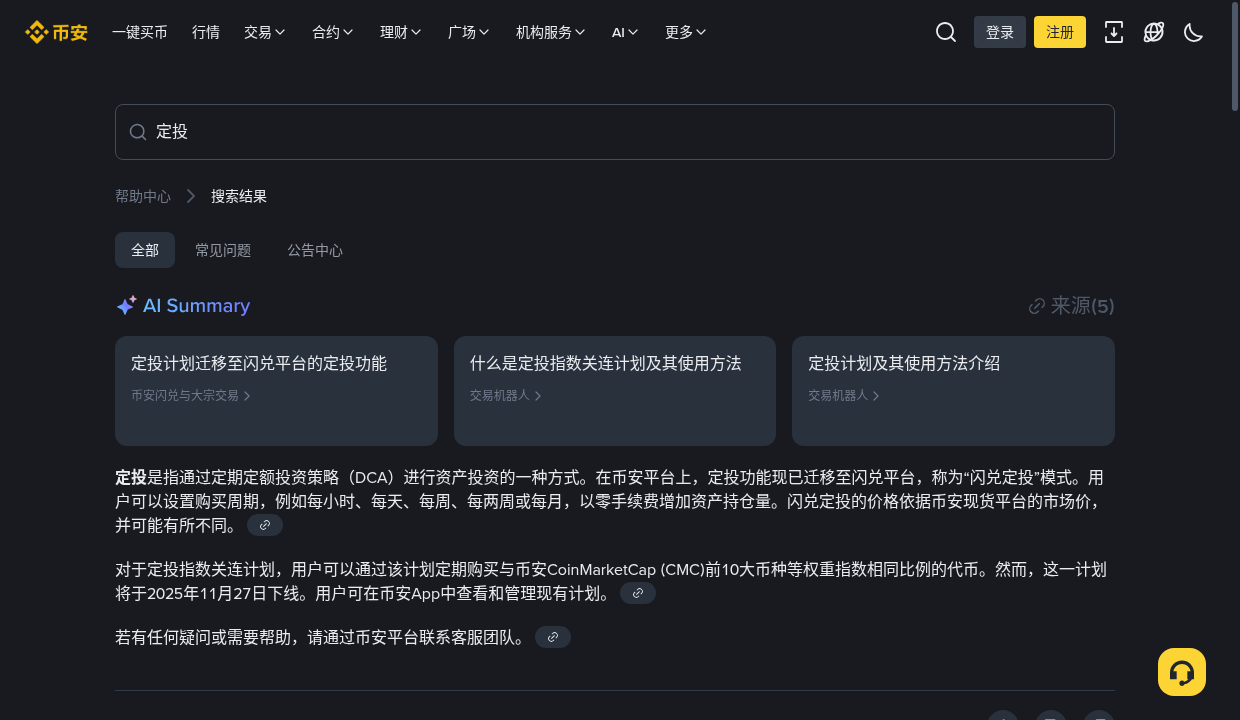Viewport: 1240px width, 720px height.
Task: Click source link chip after 并可能有所不同
Action: pyautogui.click(x=265, y=525)
